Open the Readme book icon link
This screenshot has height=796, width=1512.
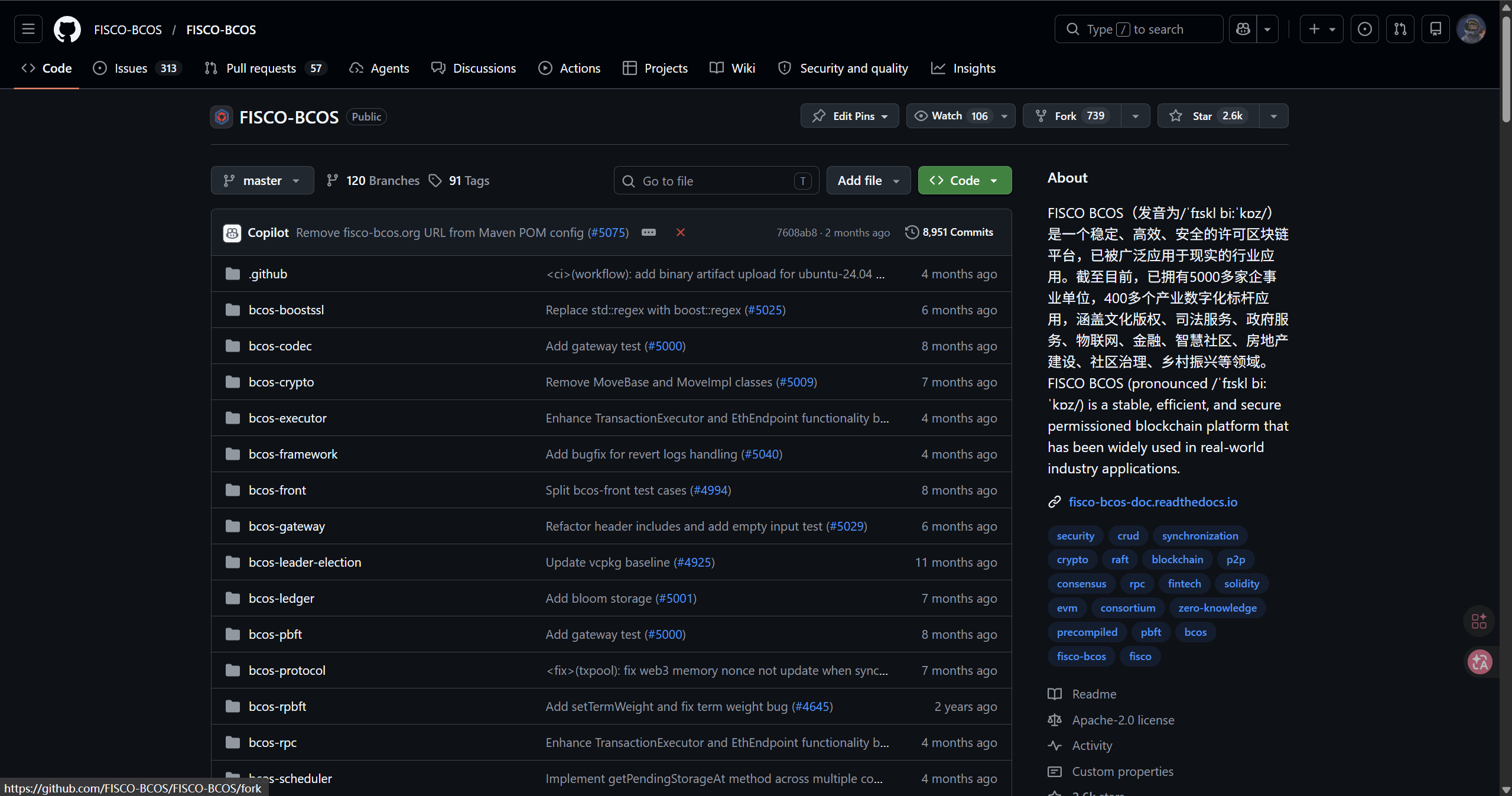[1055, 694]
